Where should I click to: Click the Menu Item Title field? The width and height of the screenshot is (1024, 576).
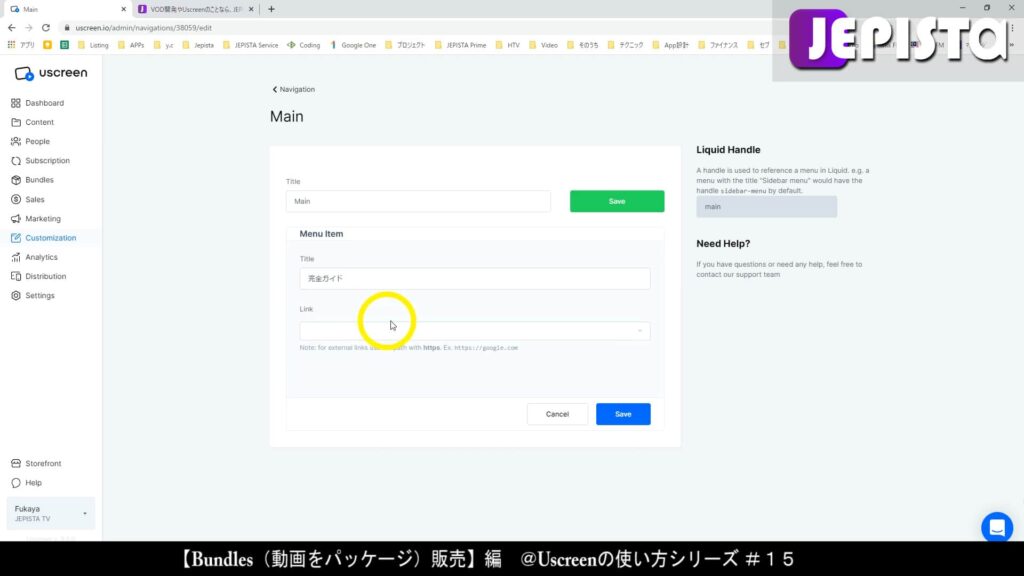click(x=475, y=278)
